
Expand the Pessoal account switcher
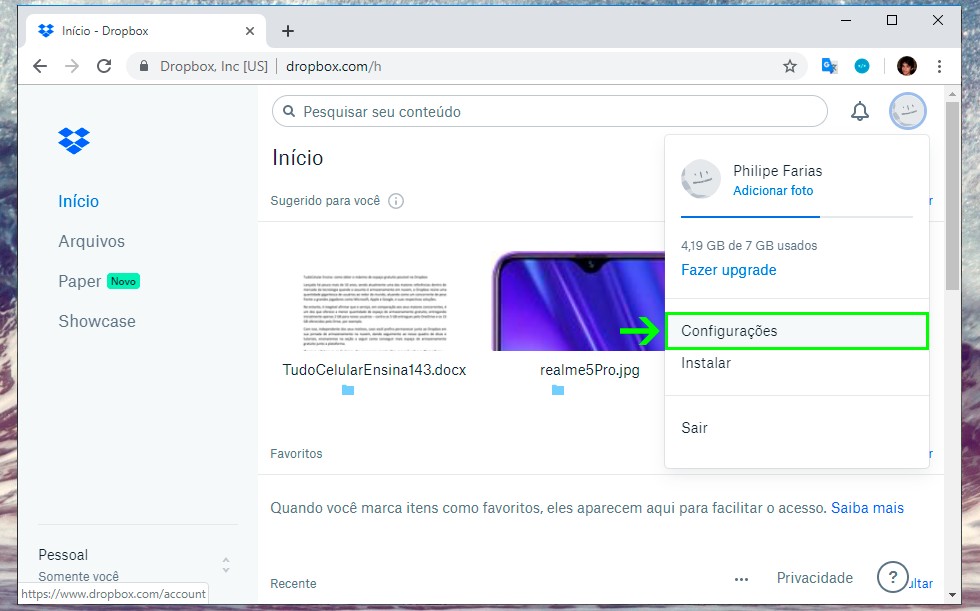click(226, 565)
